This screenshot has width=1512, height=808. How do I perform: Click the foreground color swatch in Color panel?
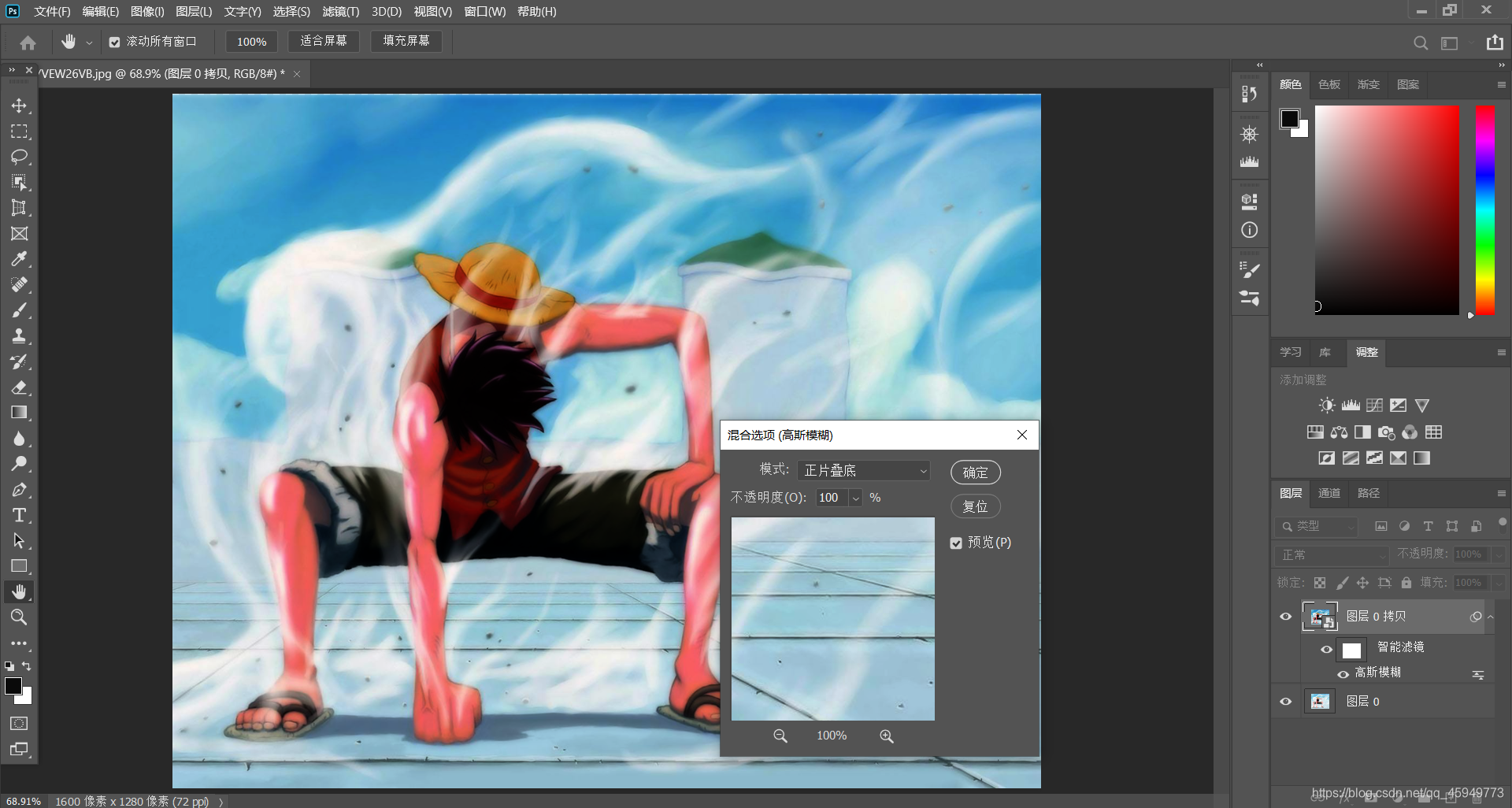pos(1289,119)
